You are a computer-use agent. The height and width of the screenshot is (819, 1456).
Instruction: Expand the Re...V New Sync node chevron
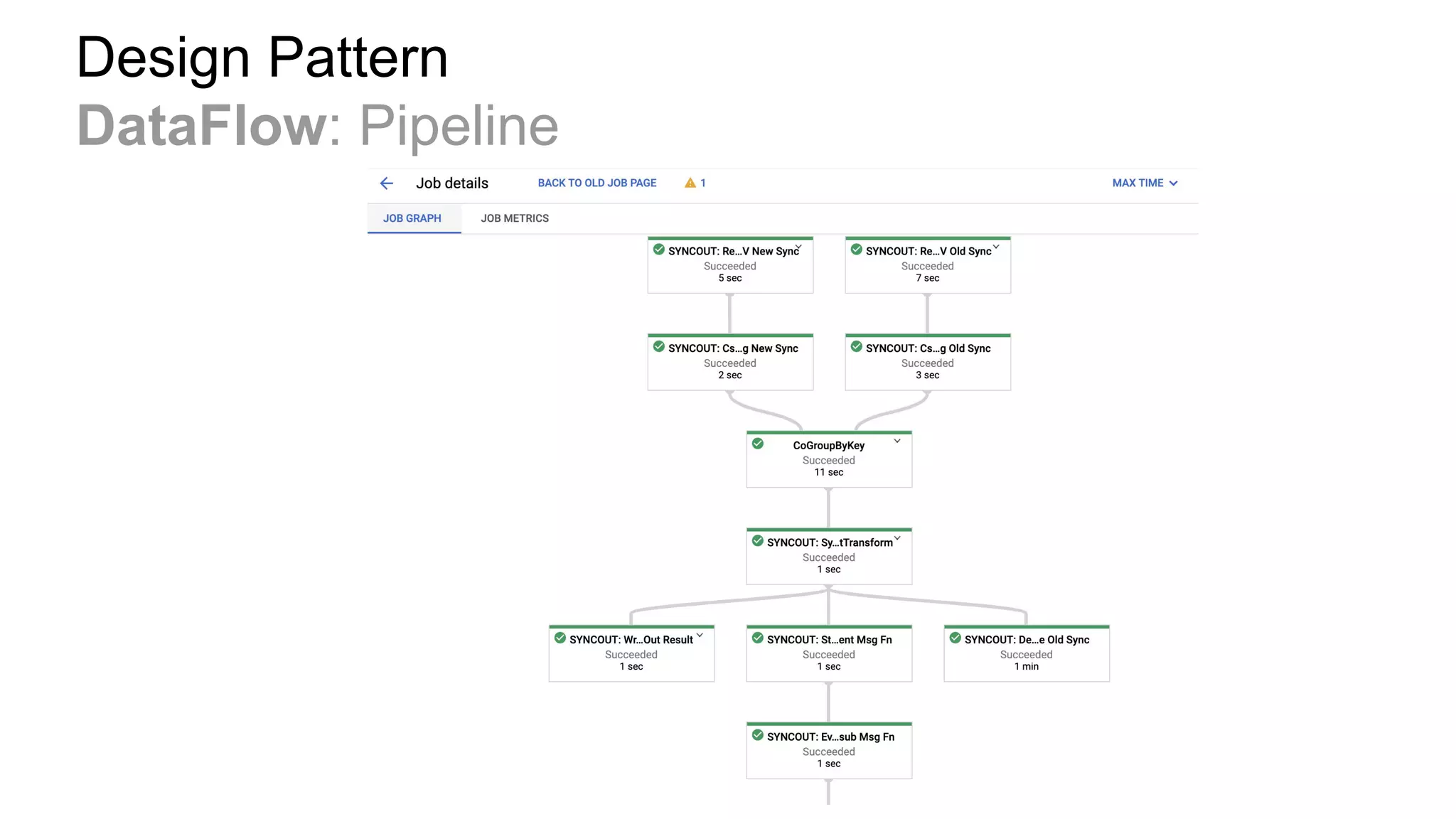798,247
